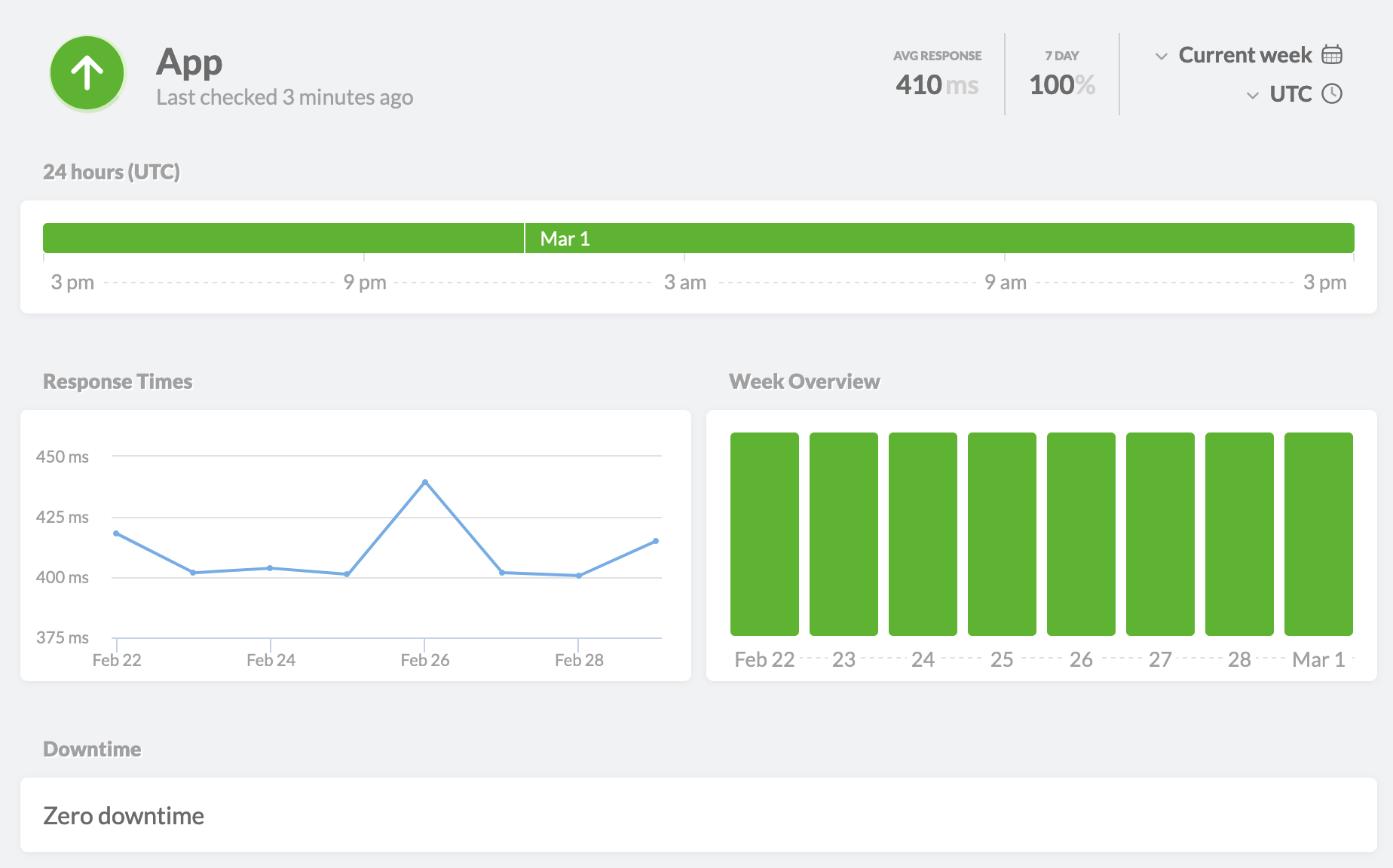Click the clock icon next to UTC
This screenshot has width=1393, height=868.
[x=1332, y=94]
